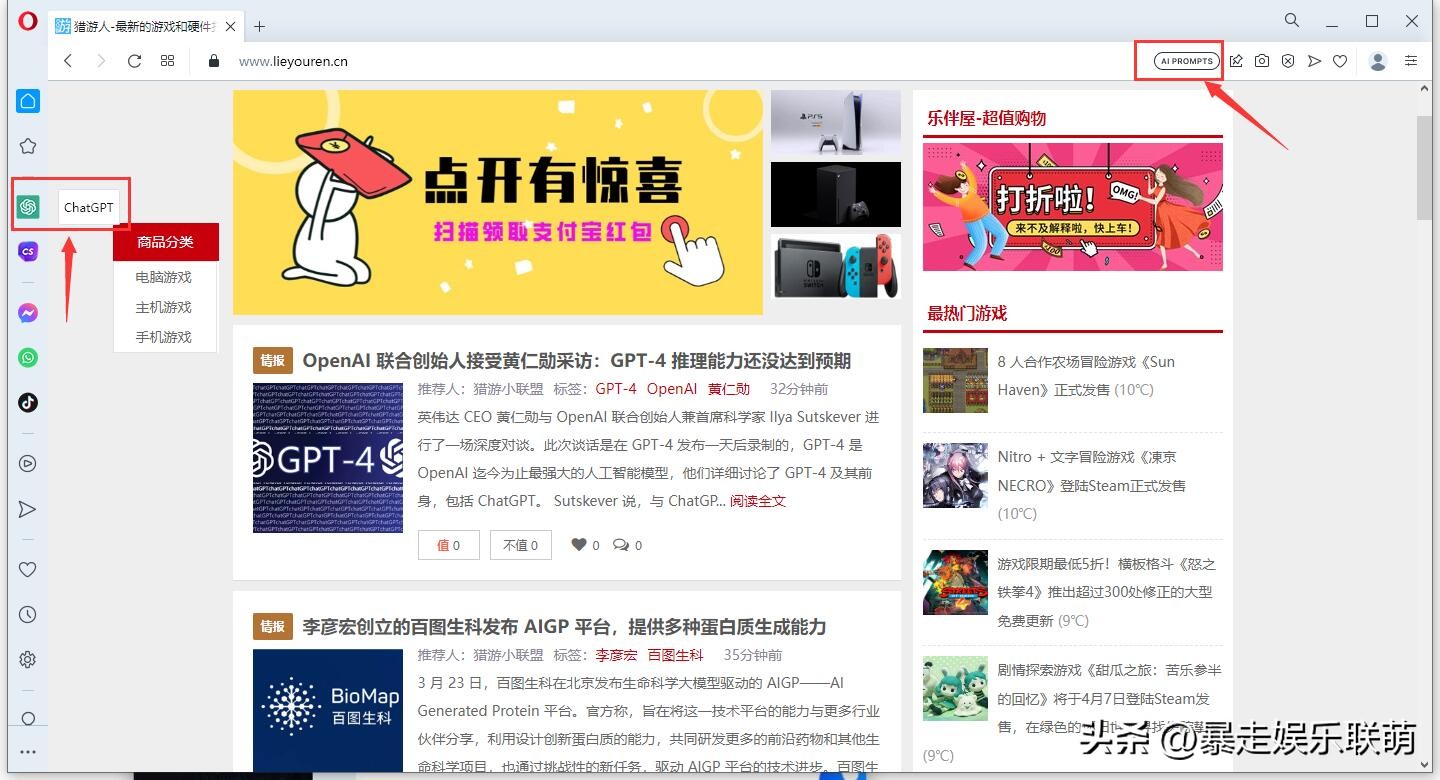Toggle the ad blocker shield
This screenshot has height=780, width=1440.
pos(1288,60)
